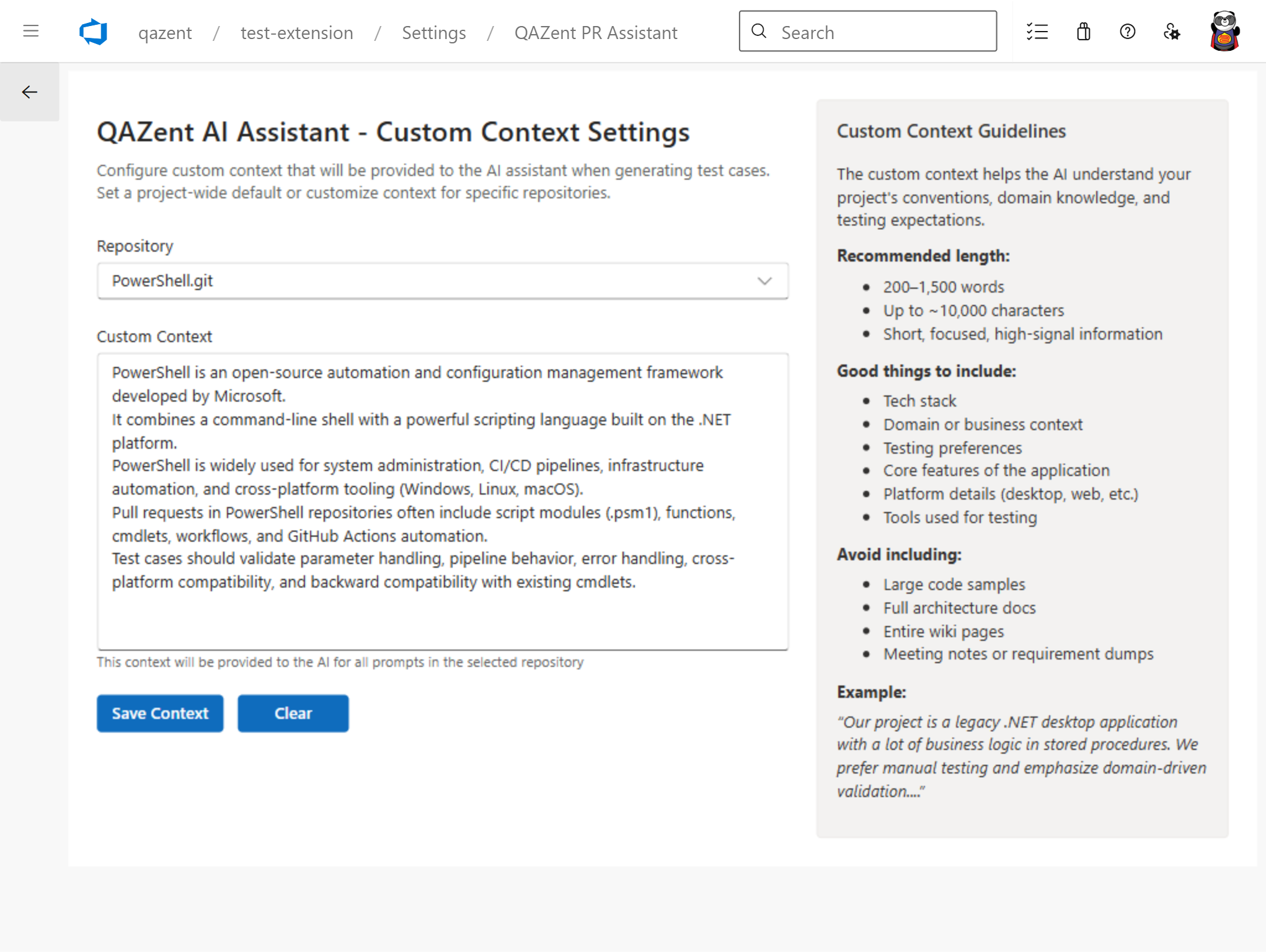1266x952 pixels.
Task: Click the Azure DevOps logo
Action: click(91, 30)
